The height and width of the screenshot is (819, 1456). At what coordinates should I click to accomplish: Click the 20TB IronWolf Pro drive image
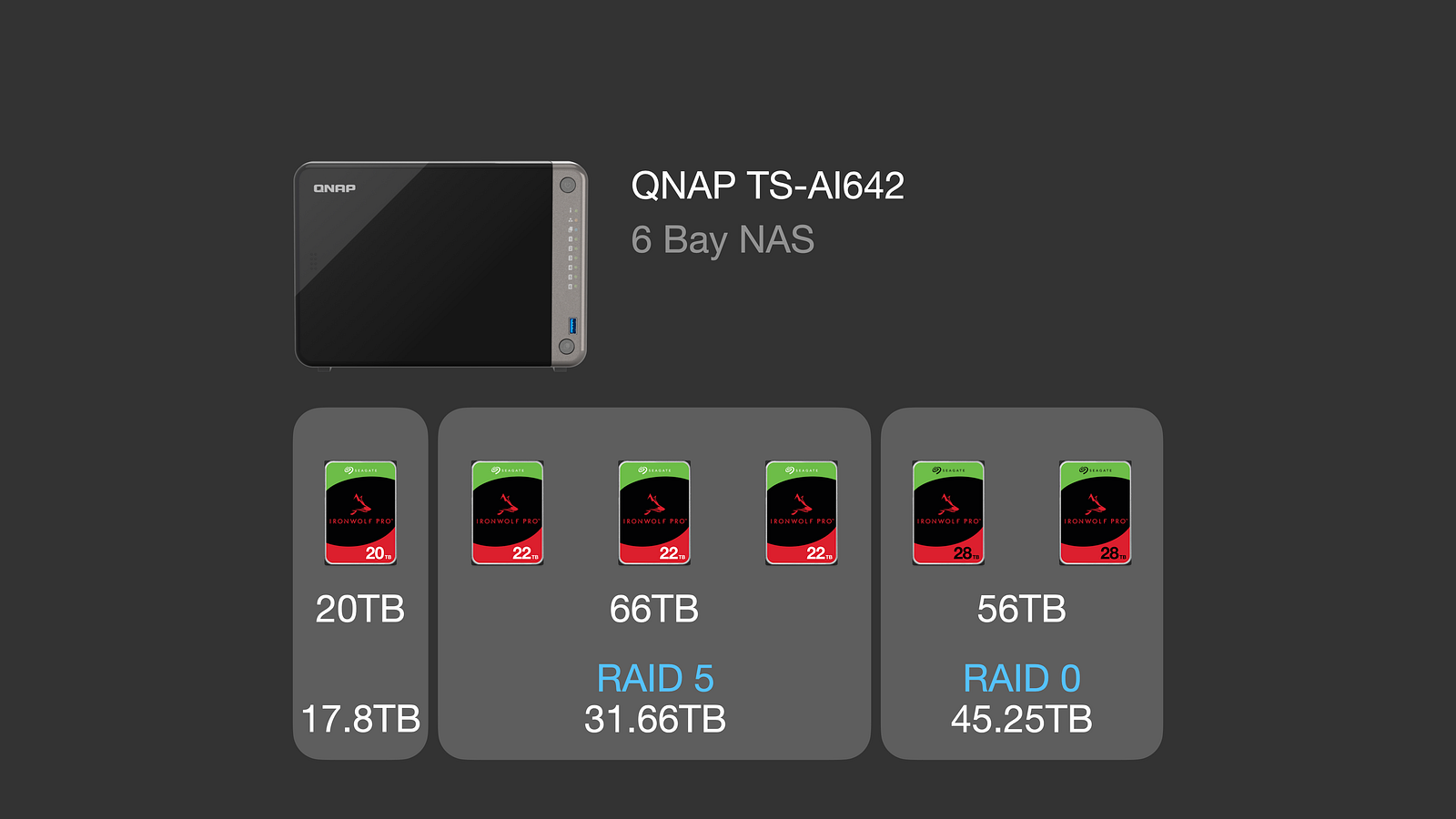(x=360, y=513)
